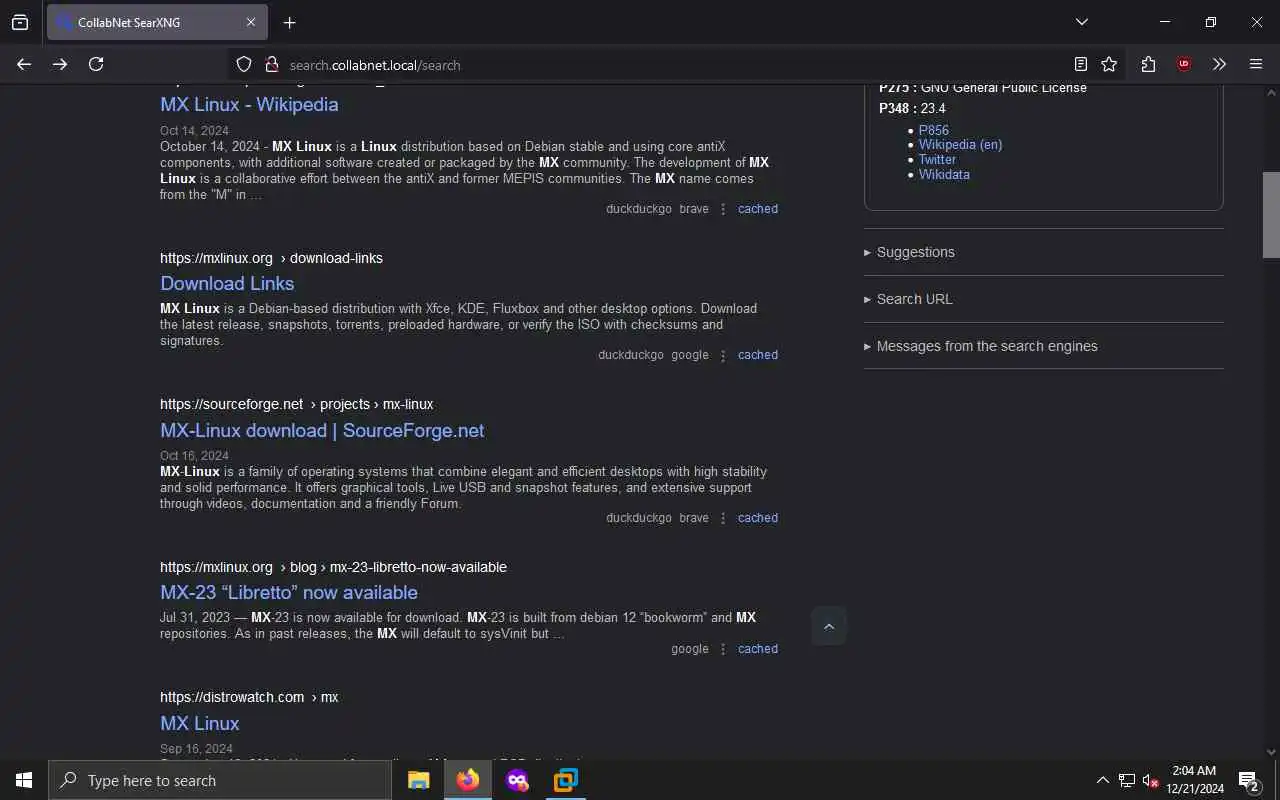Viewport: 1280px width, 800px height.
Task: Close the CollabNet SearXNG tab
Action: click(251, 22)
